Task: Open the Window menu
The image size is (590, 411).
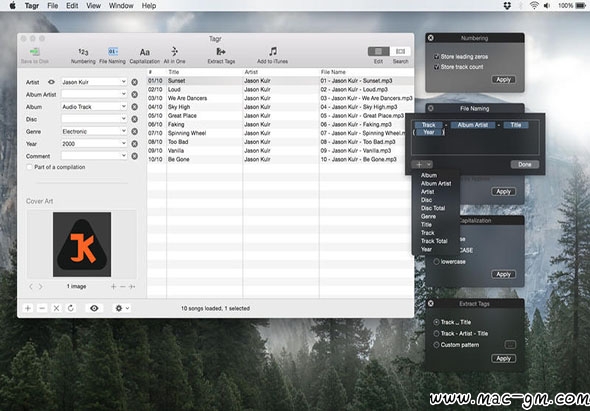Action: point(121,6)
